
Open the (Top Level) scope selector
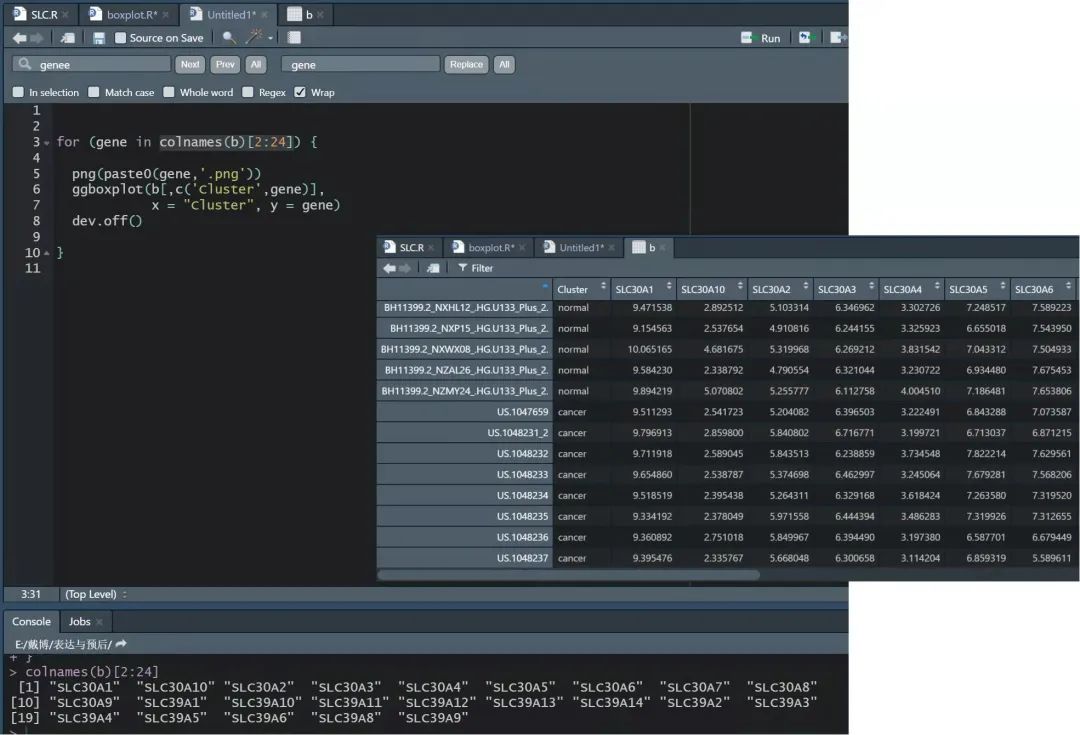[x=96, y=594]
